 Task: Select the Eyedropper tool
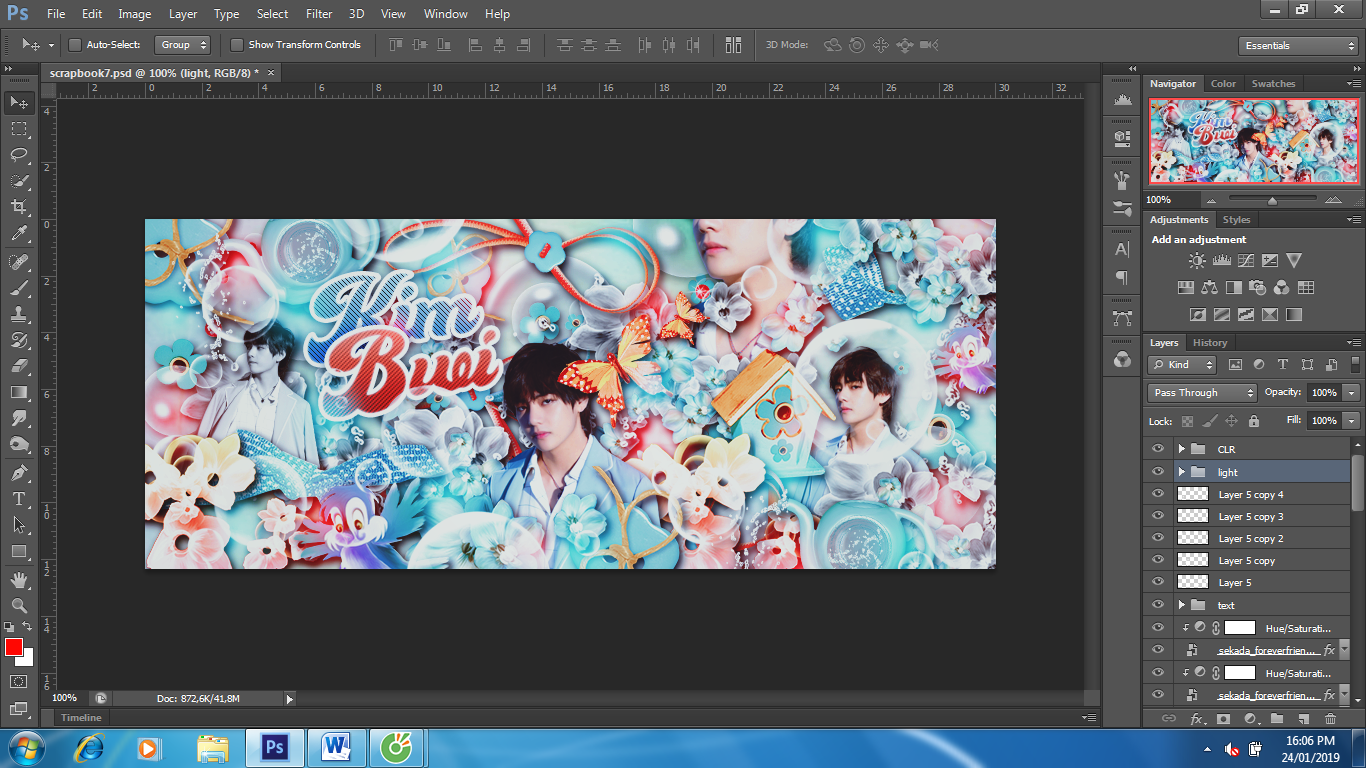(19, 233)
